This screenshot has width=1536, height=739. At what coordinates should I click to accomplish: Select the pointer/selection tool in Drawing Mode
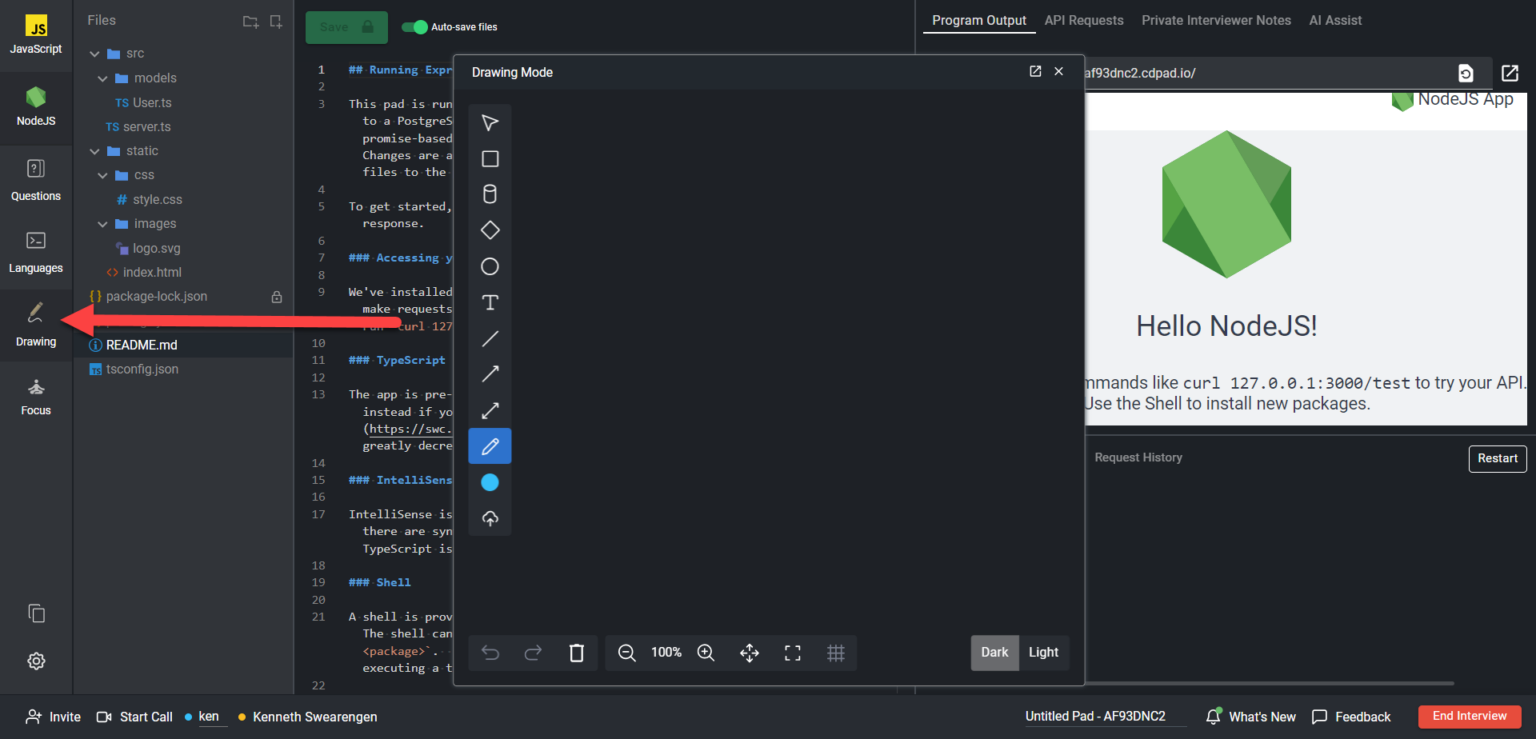click(x=490, y=122)
